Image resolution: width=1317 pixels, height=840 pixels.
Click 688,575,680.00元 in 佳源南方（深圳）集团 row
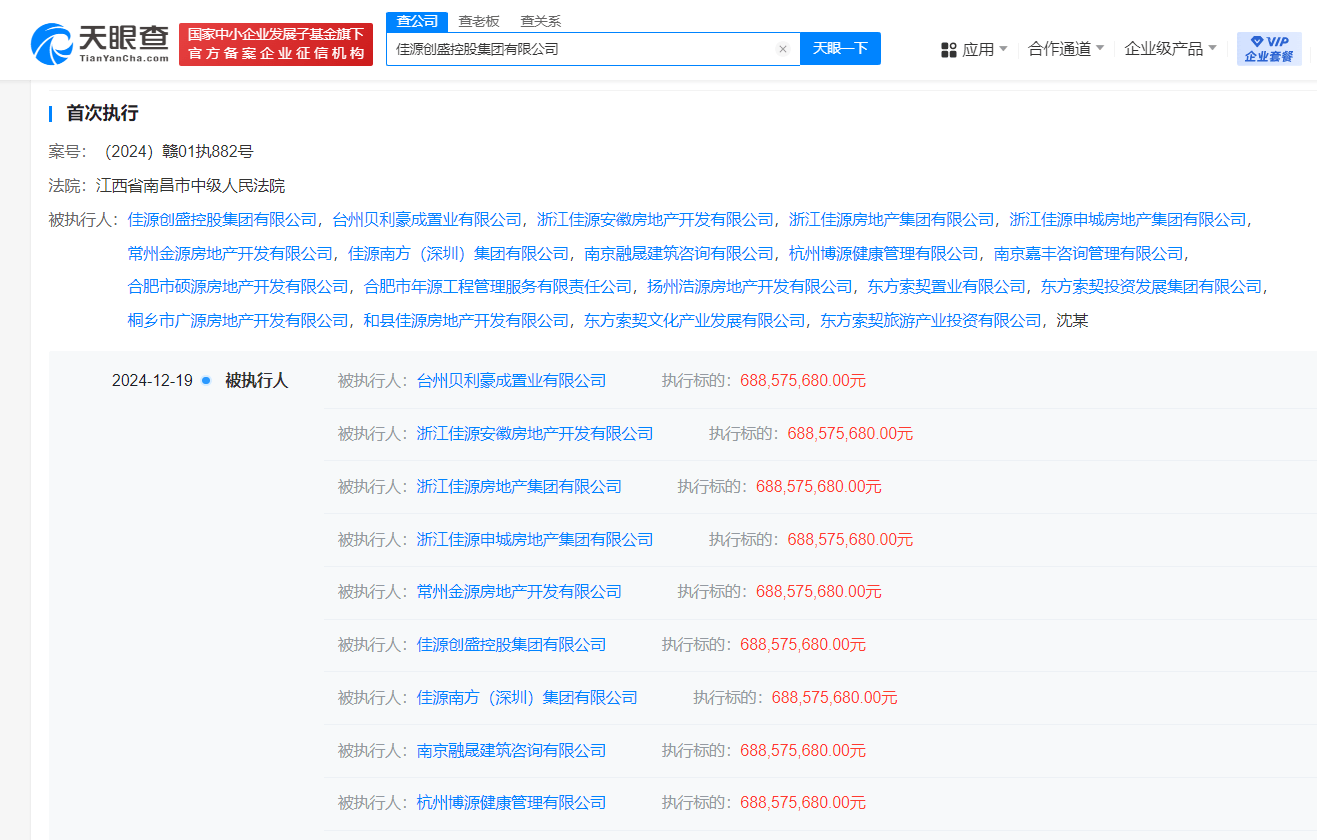click(835, 697)
